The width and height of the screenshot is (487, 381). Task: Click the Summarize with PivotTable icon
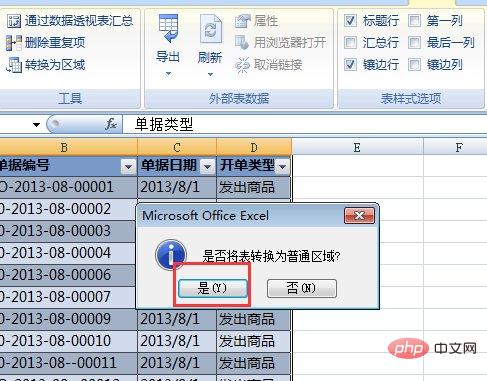pyautogui.click(x=14, y=21)
